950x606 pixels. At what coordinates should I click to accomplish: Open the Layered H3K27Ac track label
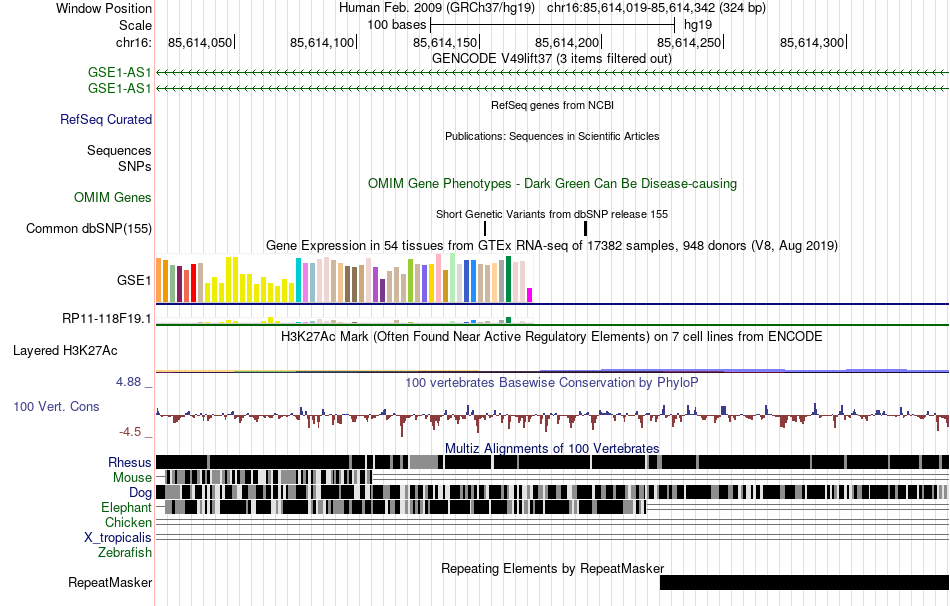pos(65,351)
